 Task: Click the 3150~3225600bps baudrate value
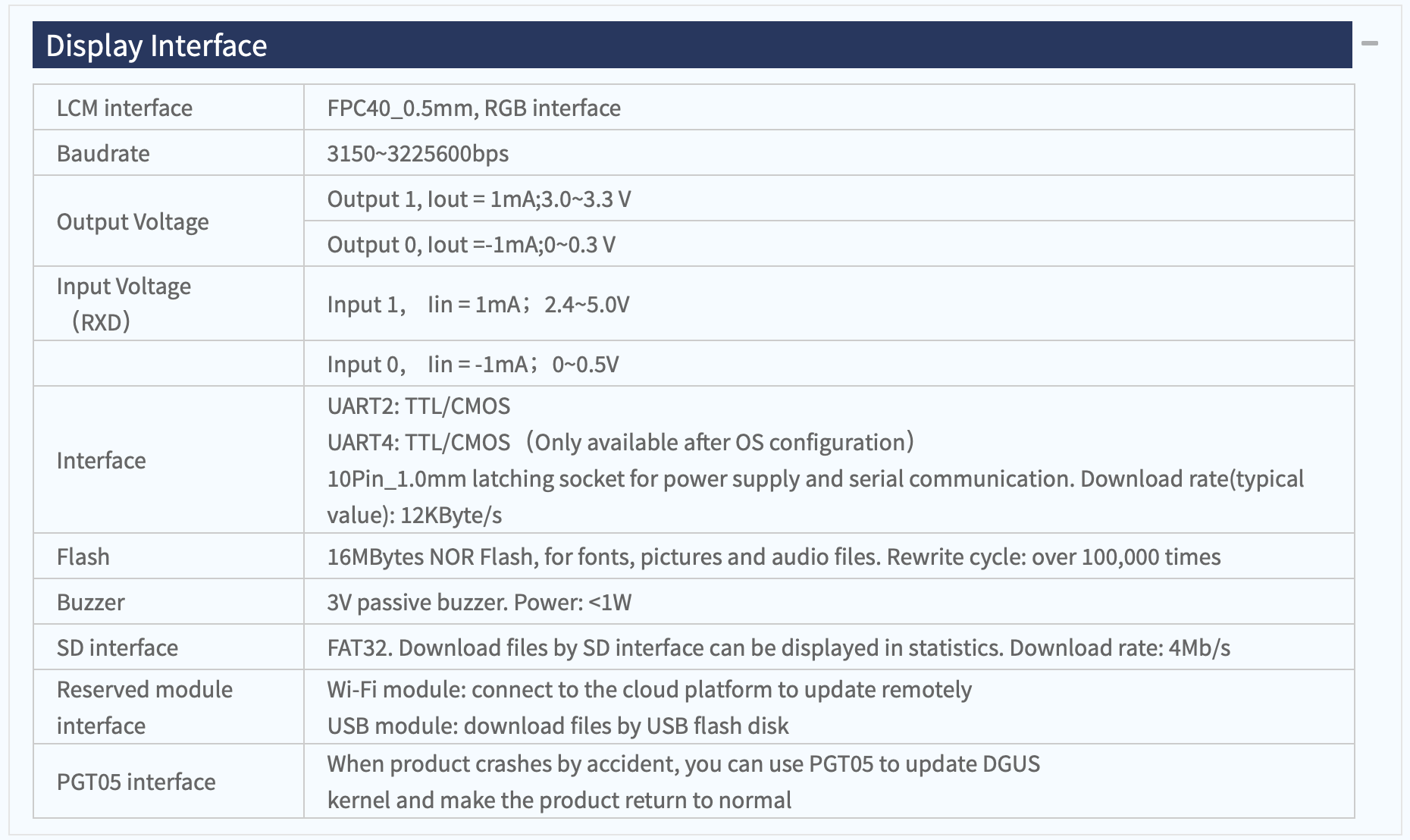point(418,153)
